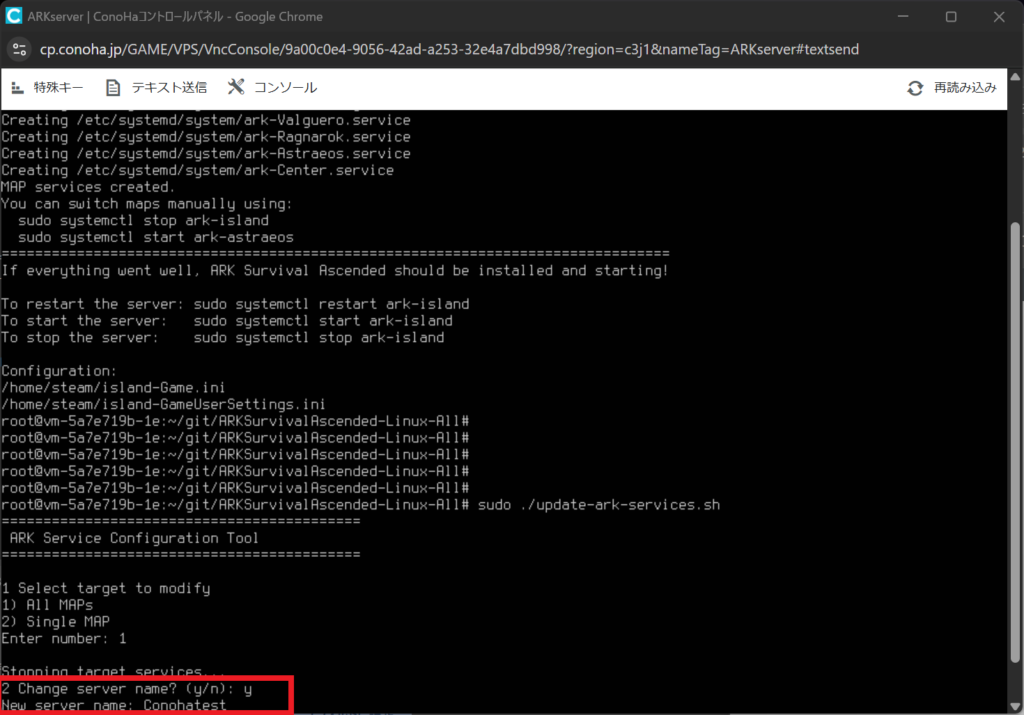Open site information icon in address bar
The height and width of the screenshot is (715, 1024).
pyautogui.click(x=20, y=49)
